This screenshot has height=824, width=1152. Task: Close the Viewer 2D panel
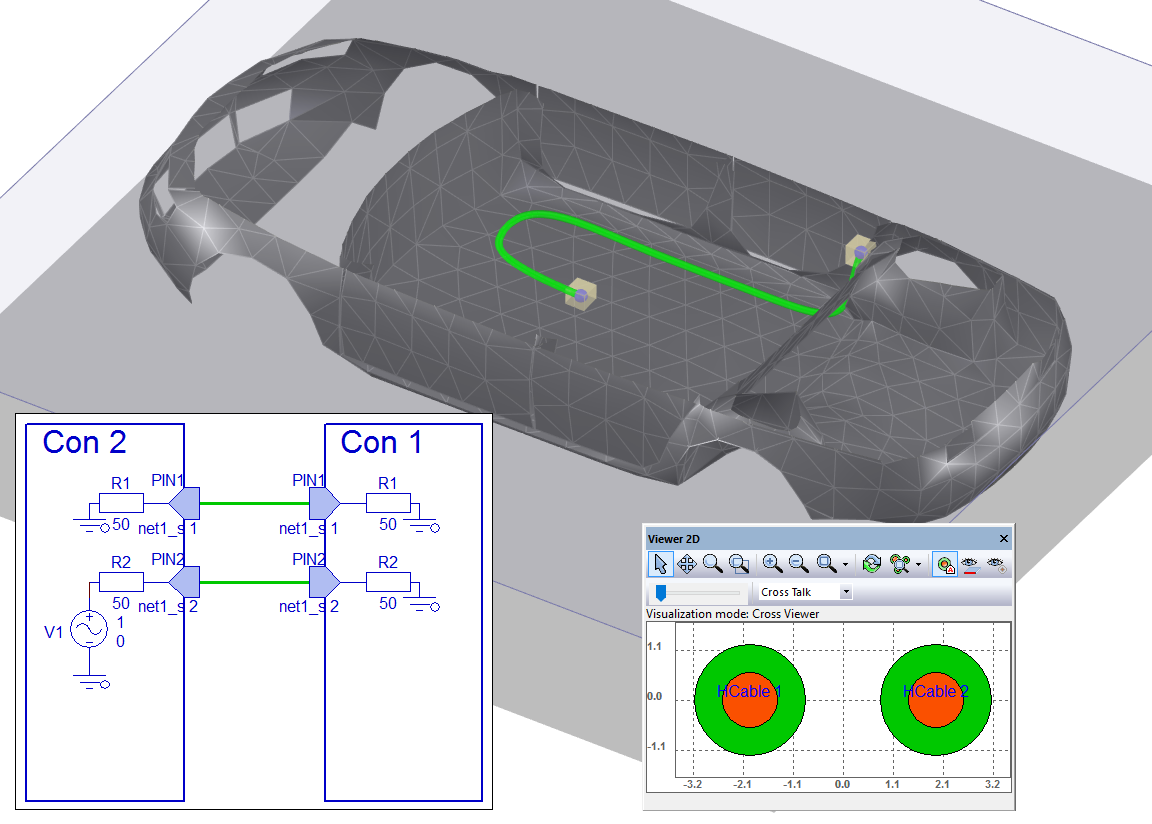pos(1004,538)
